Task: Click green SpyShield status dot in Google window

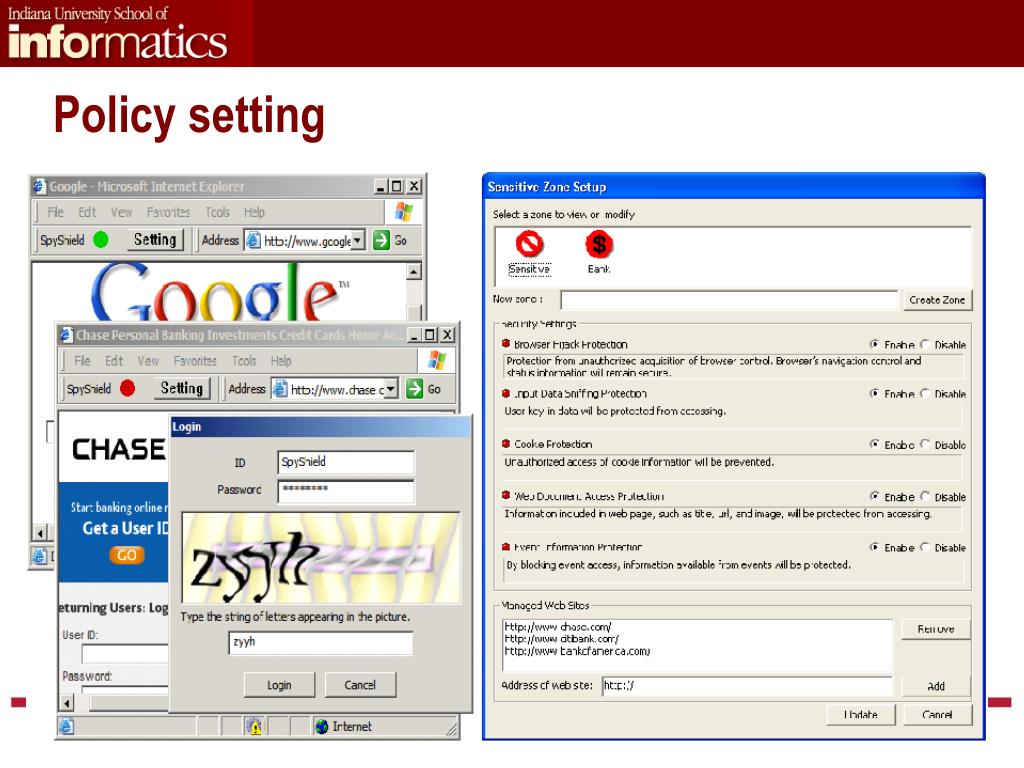Action: point(101,240)
